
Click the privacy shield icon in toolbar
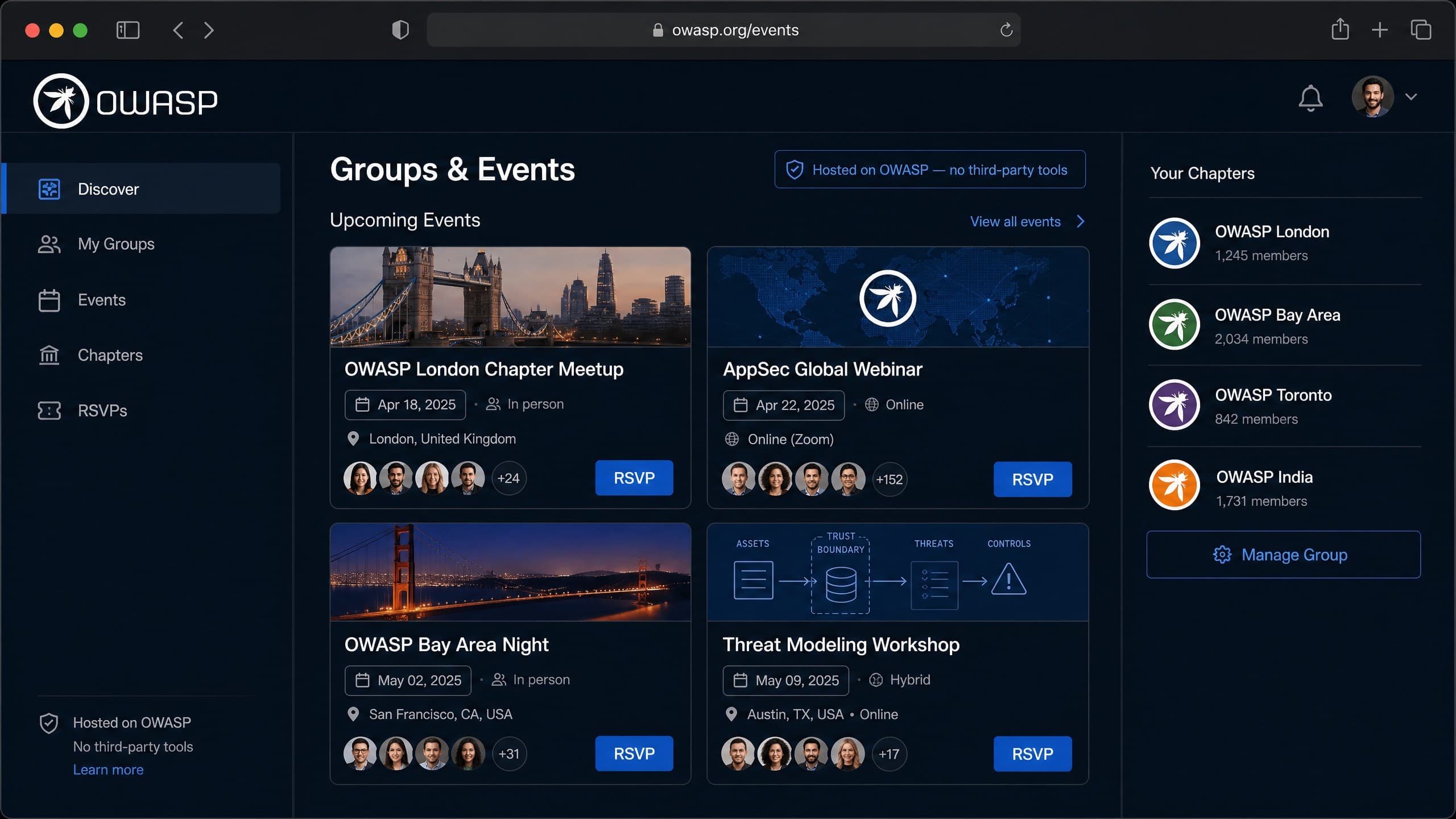pyautogui.click(x=400, y=30)
